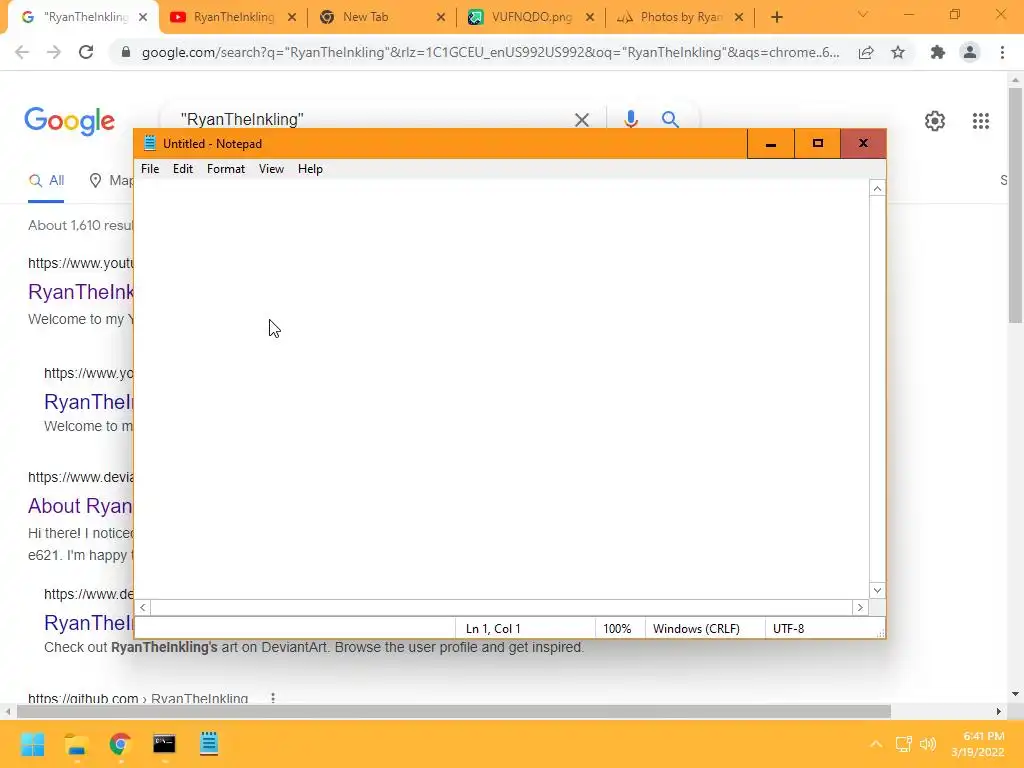Screen dimensions: 1024x768
Task: Open the About Ryan DeviantArt result
Action: coord(80,506)
